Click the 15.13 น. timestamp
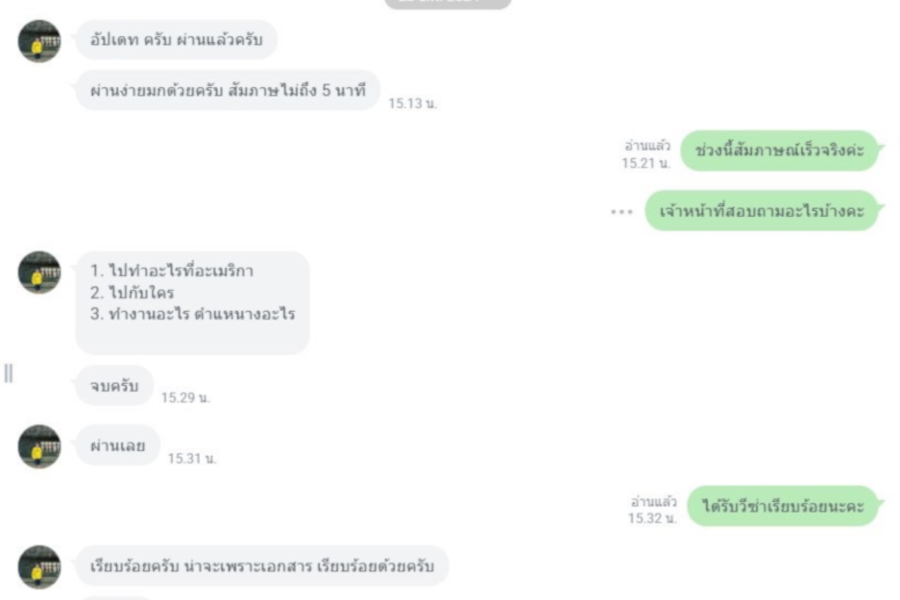The width and height of the screenshot is (900, 600). [413, 103]
